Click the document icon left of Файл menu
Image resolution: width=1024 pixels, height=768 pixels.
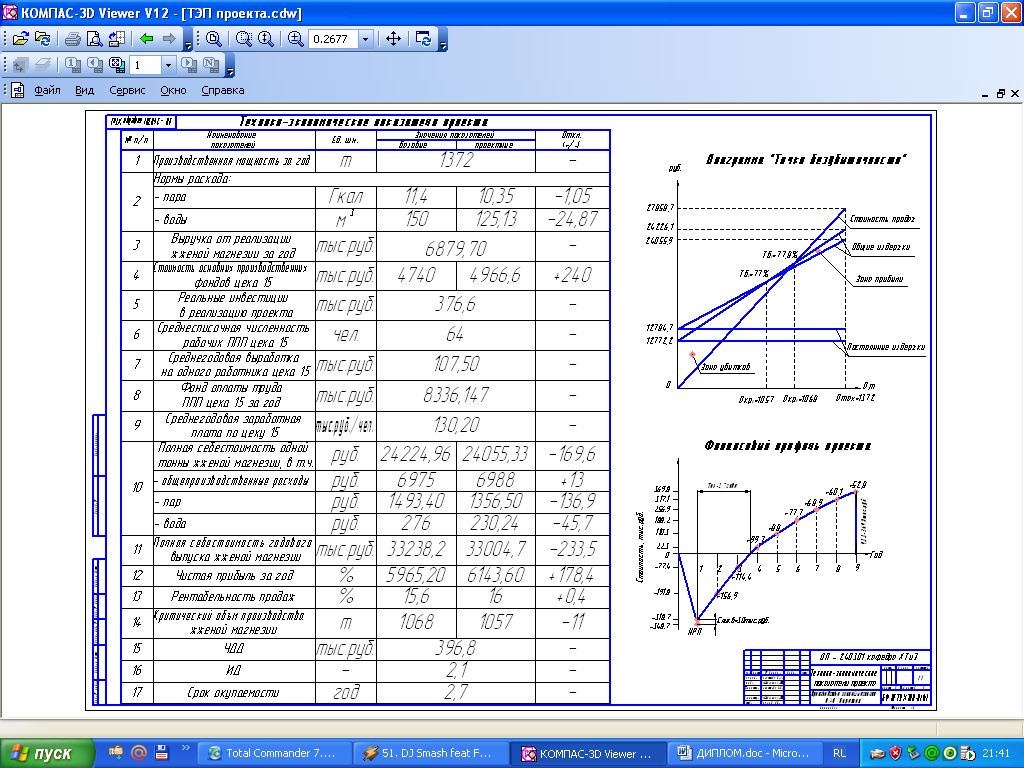tap(18, 90)
